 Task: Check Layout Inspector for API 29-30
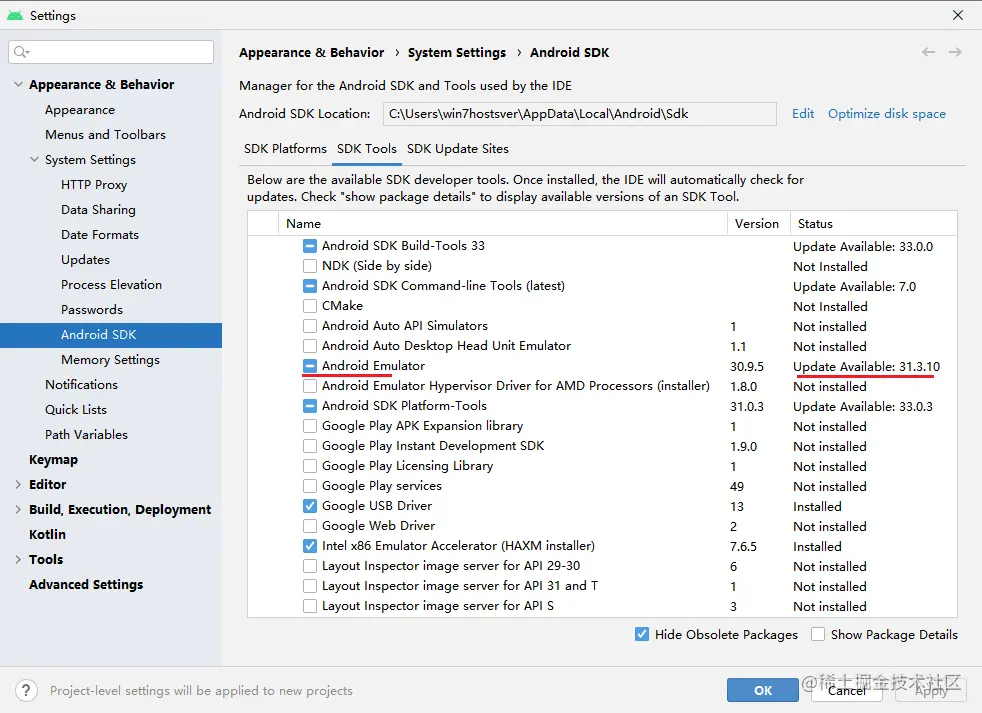click(309, 566)
